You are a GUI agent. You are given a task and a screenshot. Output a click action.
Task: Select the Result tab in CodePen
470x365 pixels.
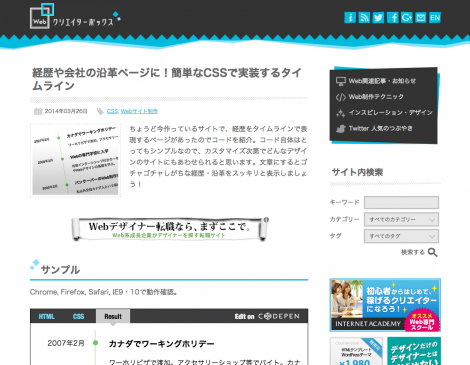coord(113,316)
